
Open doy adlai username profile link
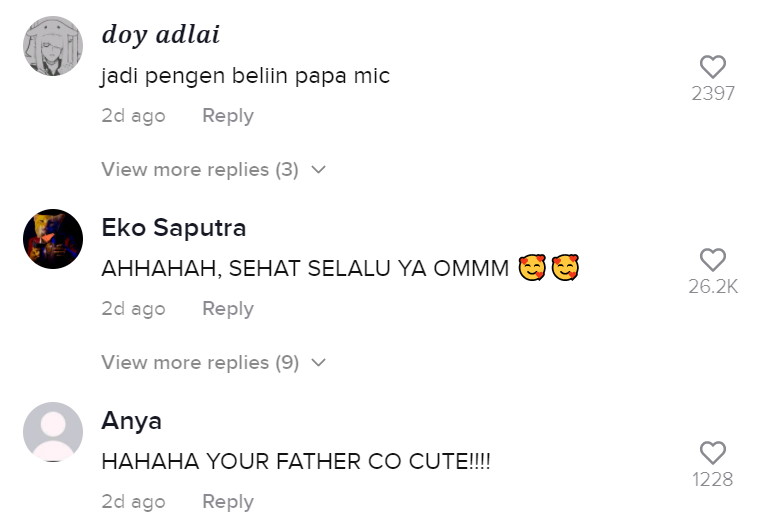(x=160, y=35)
